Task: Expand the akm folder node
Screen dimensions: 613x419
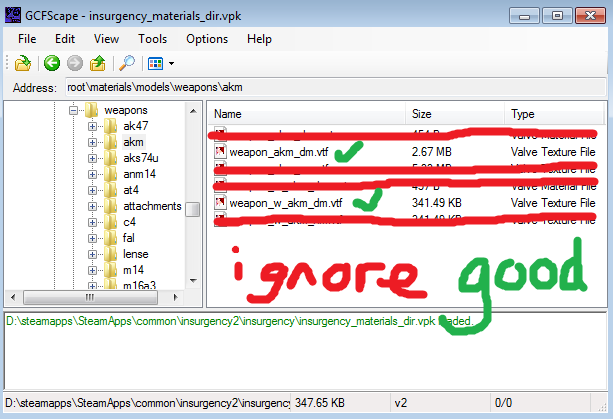Action: tap(92, 142)
